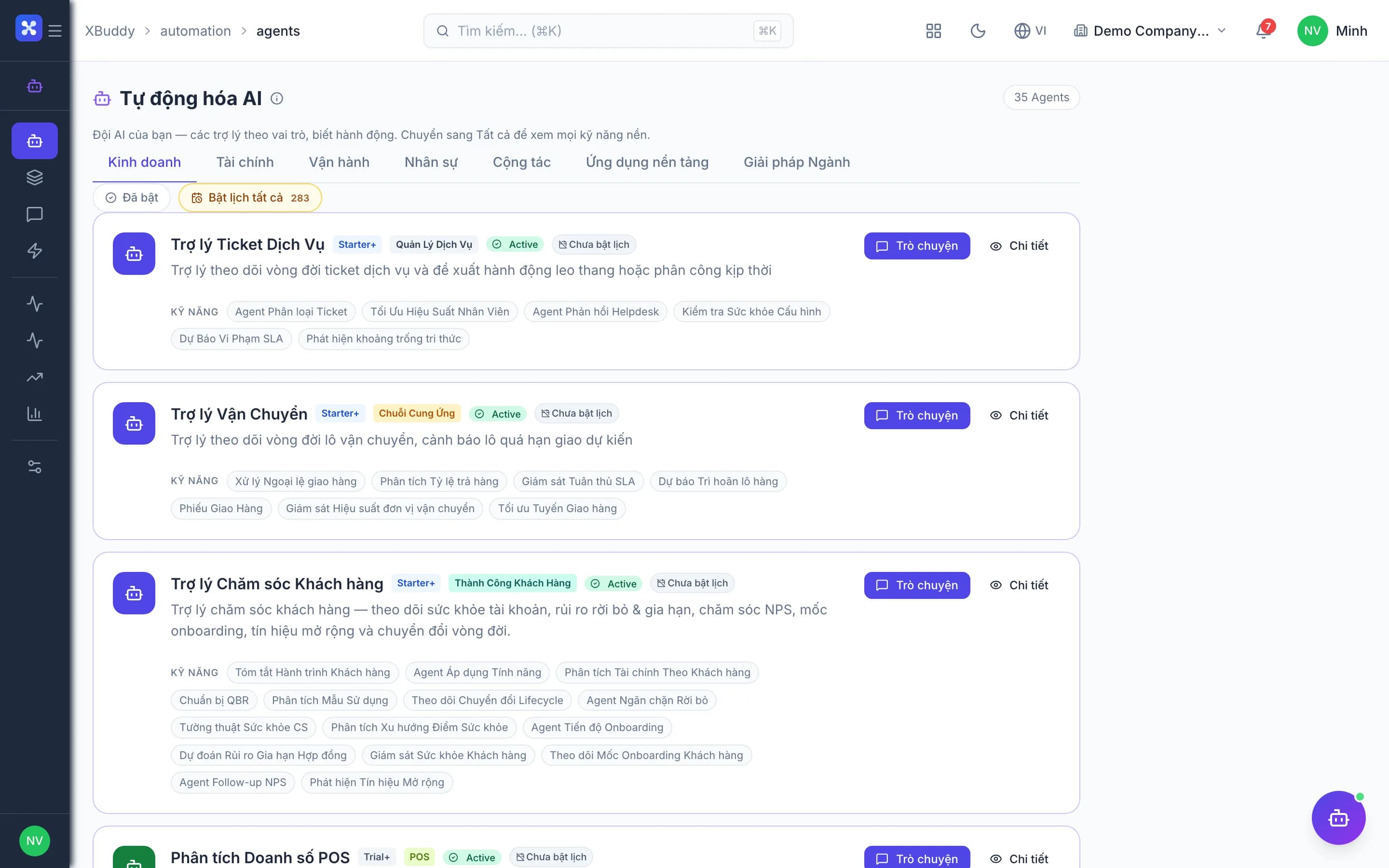Go to XBuddy breadcrumb link
Screen dimensions: 1389x868
pos(110,31)
